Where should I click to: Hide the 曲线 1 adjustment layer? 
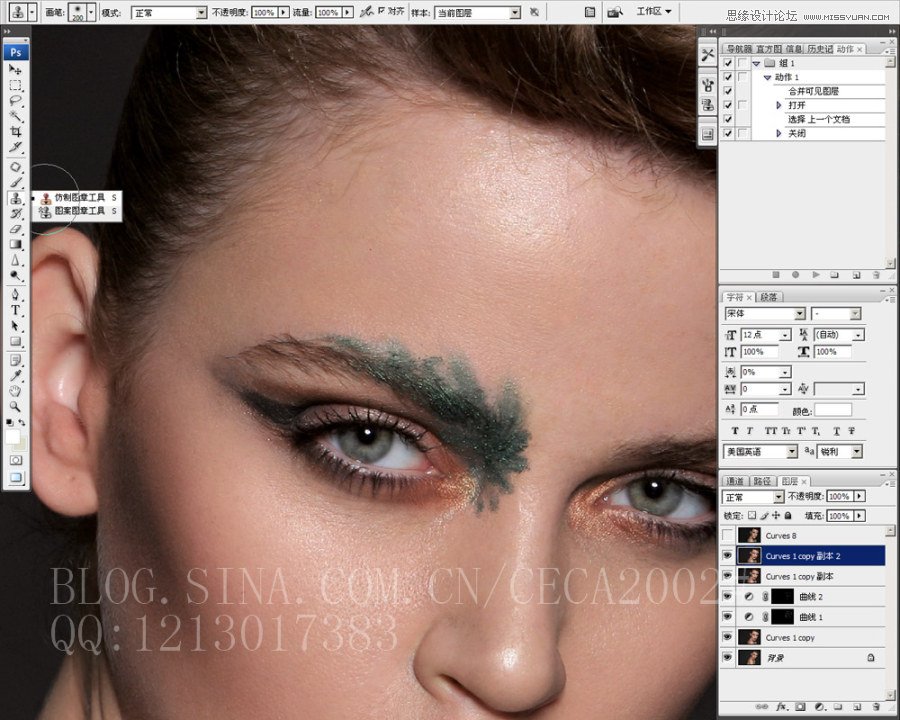pyautogui.click(x=727, y=617)
